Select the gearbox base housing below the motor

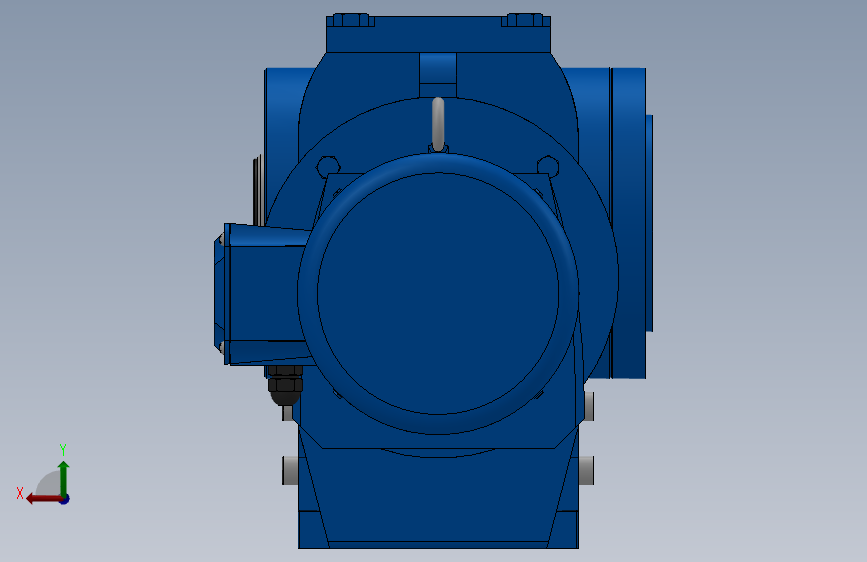[438, 498]
